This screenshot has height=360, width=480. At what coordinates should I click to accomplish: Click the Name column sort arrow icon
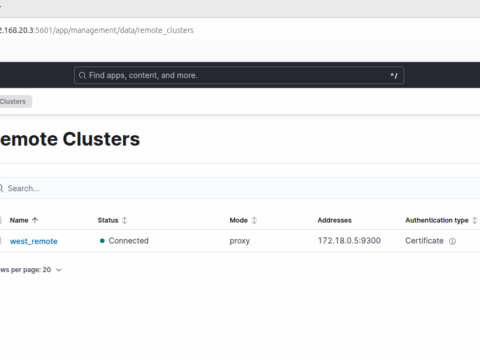[35, 220]
